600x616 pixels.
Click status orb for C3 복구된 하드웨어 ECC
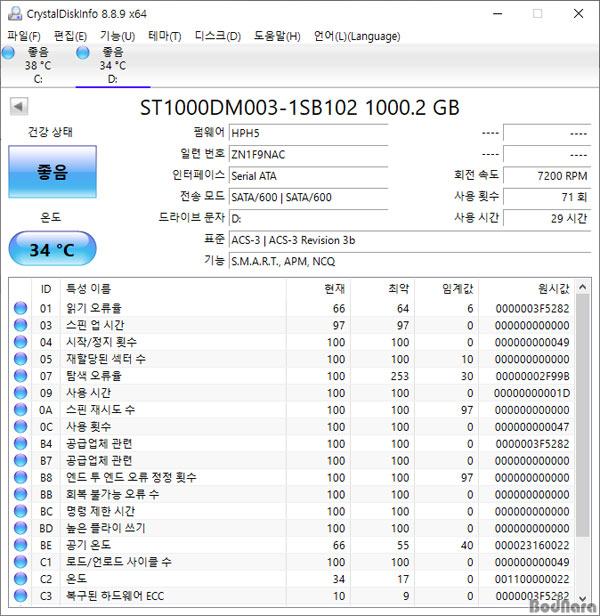(20, 596)
